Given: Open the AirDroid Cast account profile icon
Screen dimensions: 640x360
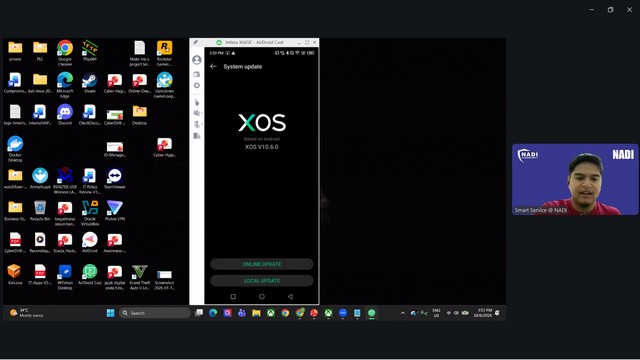Looking at the screenshot, I should pyautogui.click(x=197, y=60).
